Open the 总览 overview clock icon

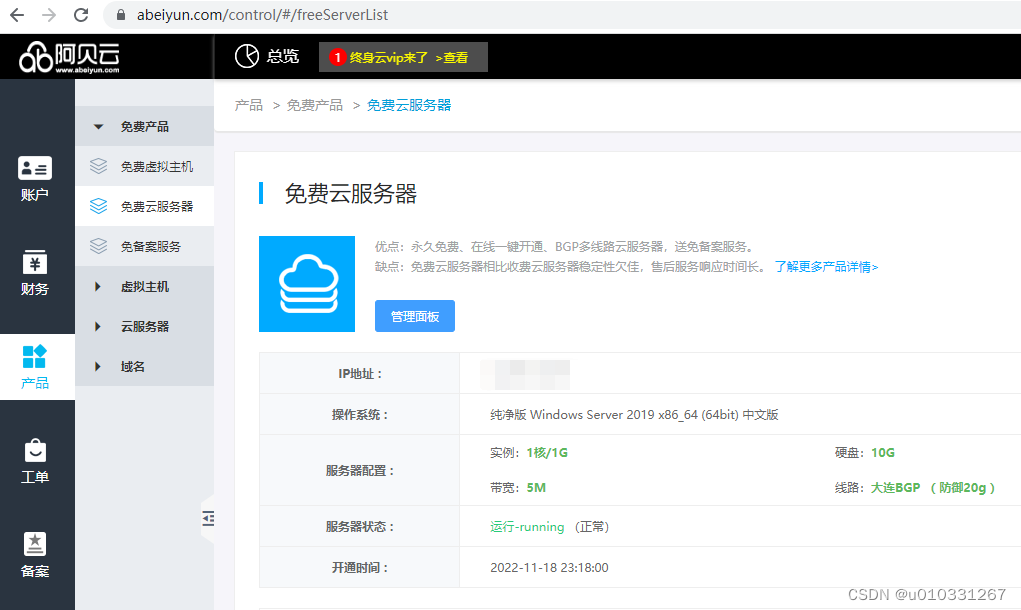point(247,57)
